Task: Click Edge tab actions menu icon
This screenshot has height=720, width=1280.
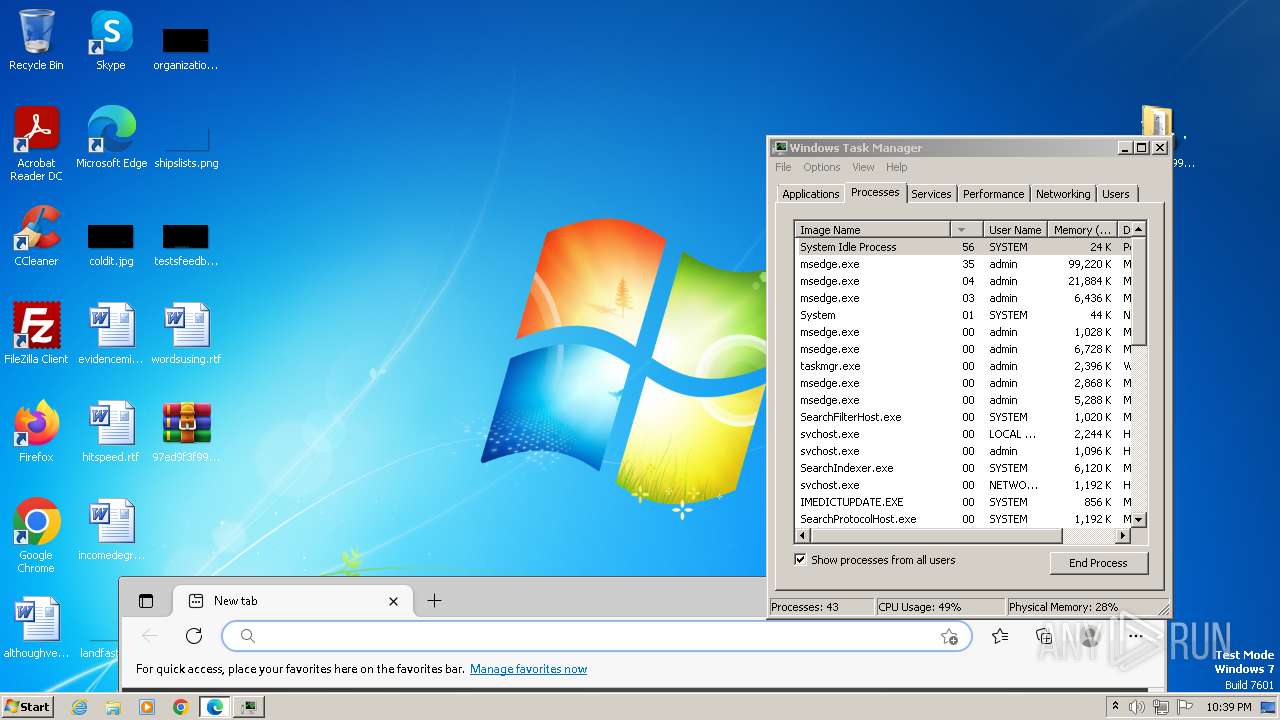Action: coord(146,601)
